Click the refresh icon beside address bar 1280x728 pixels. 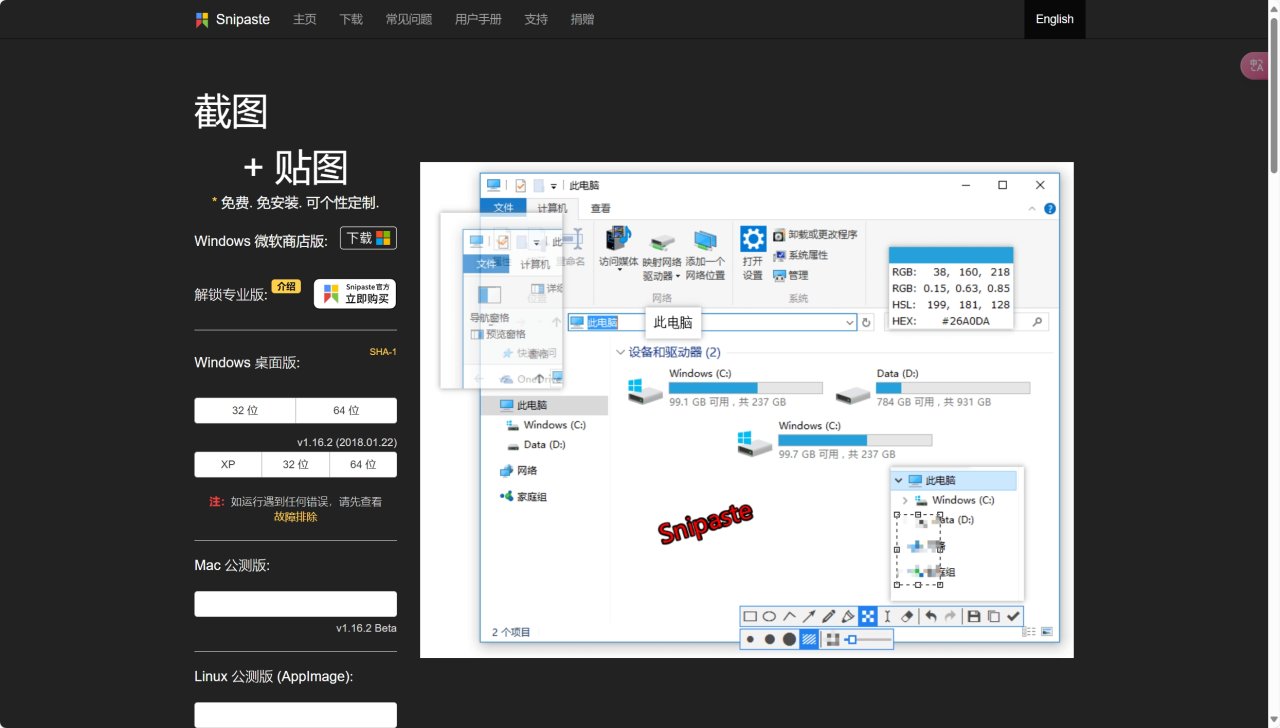(x=867, y=322)
